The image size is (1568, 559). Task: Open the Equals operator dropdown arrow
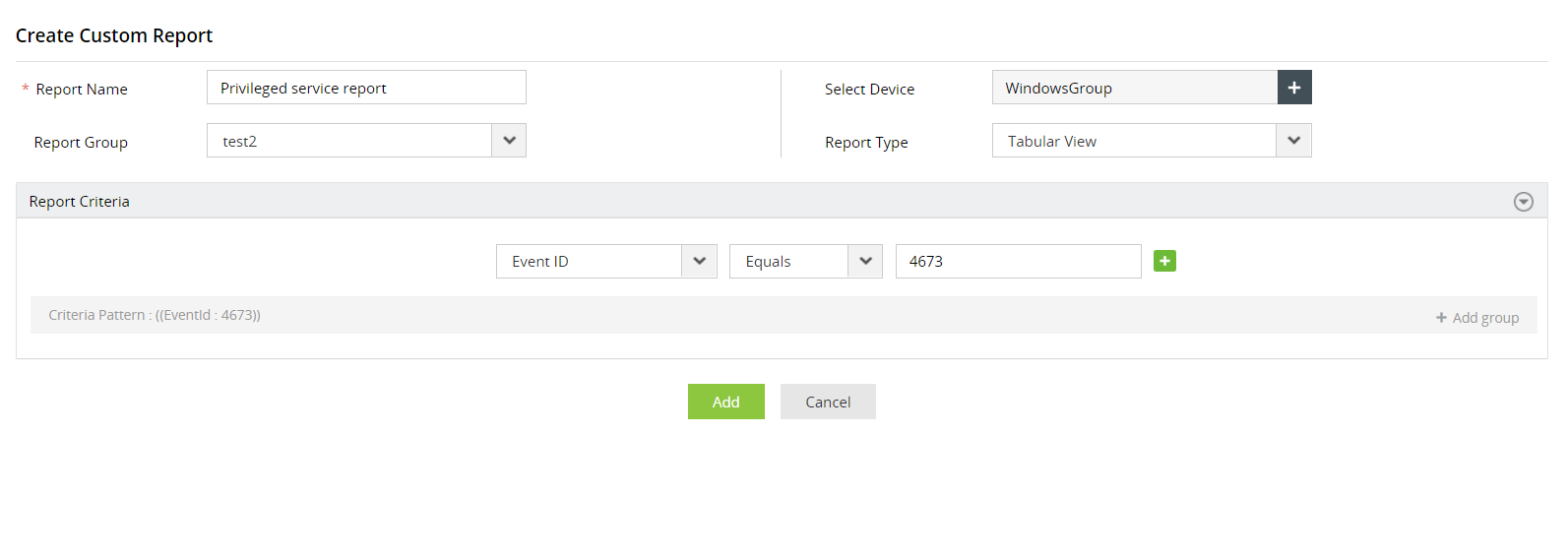click(865, 262)
